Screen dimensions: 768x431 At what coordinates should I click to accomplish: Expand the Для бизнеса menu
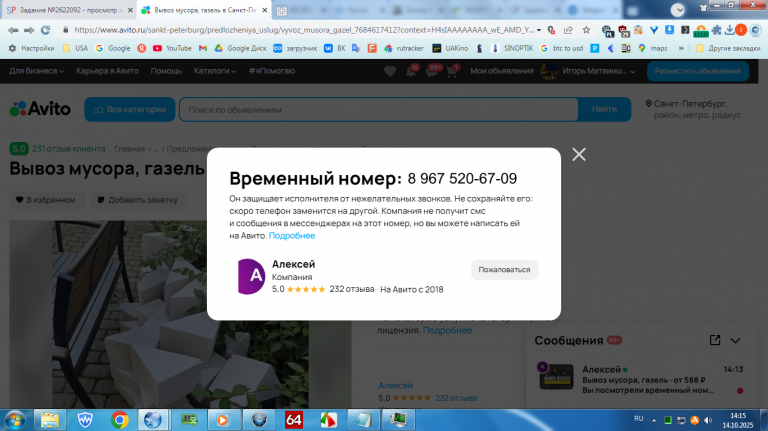pyautogui.click(x=36, y=71)
